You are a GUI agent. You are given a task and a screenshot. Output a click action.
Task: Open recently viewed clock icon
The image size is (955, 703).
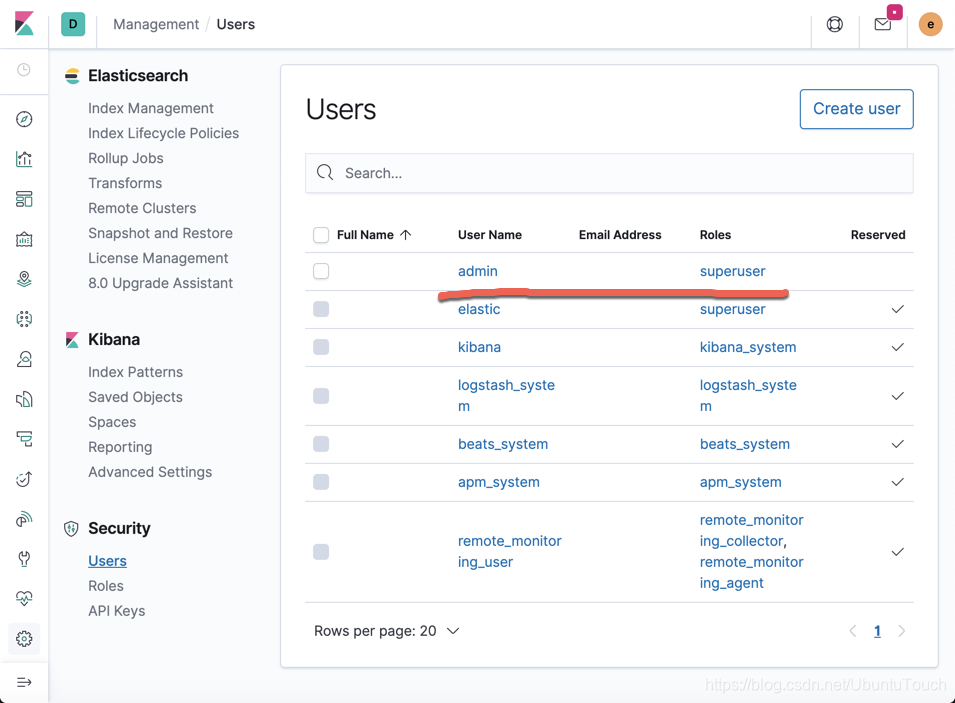[24, 69]
